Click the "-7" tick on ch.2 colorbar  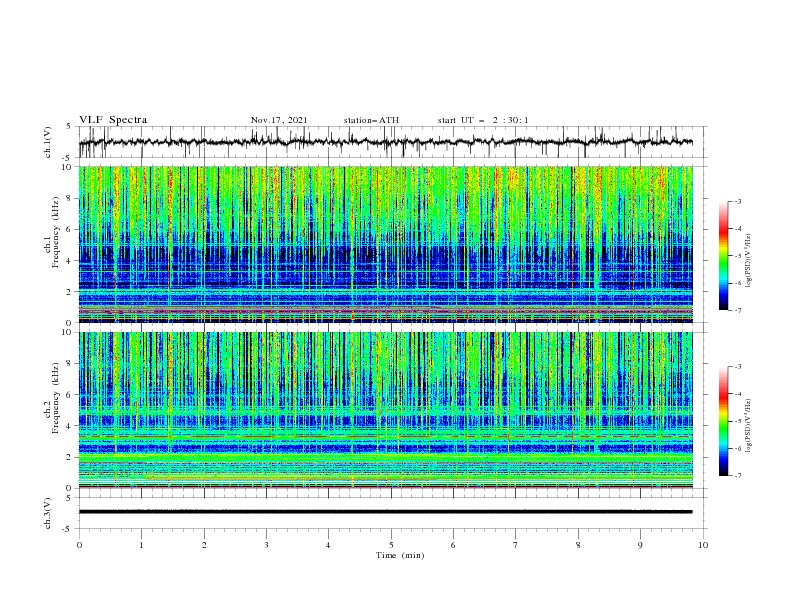pyautogui.click(x=738, y=475)
